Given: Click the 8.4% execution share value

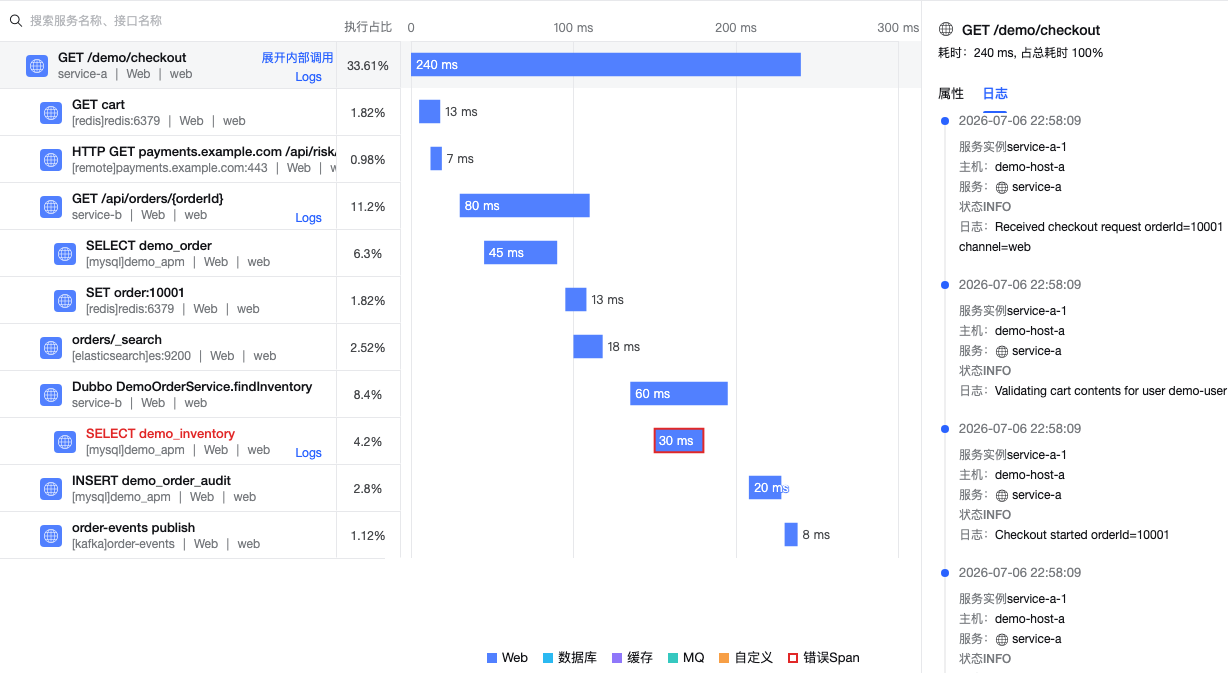Looking at the screenshot, I should click(368, 395).
